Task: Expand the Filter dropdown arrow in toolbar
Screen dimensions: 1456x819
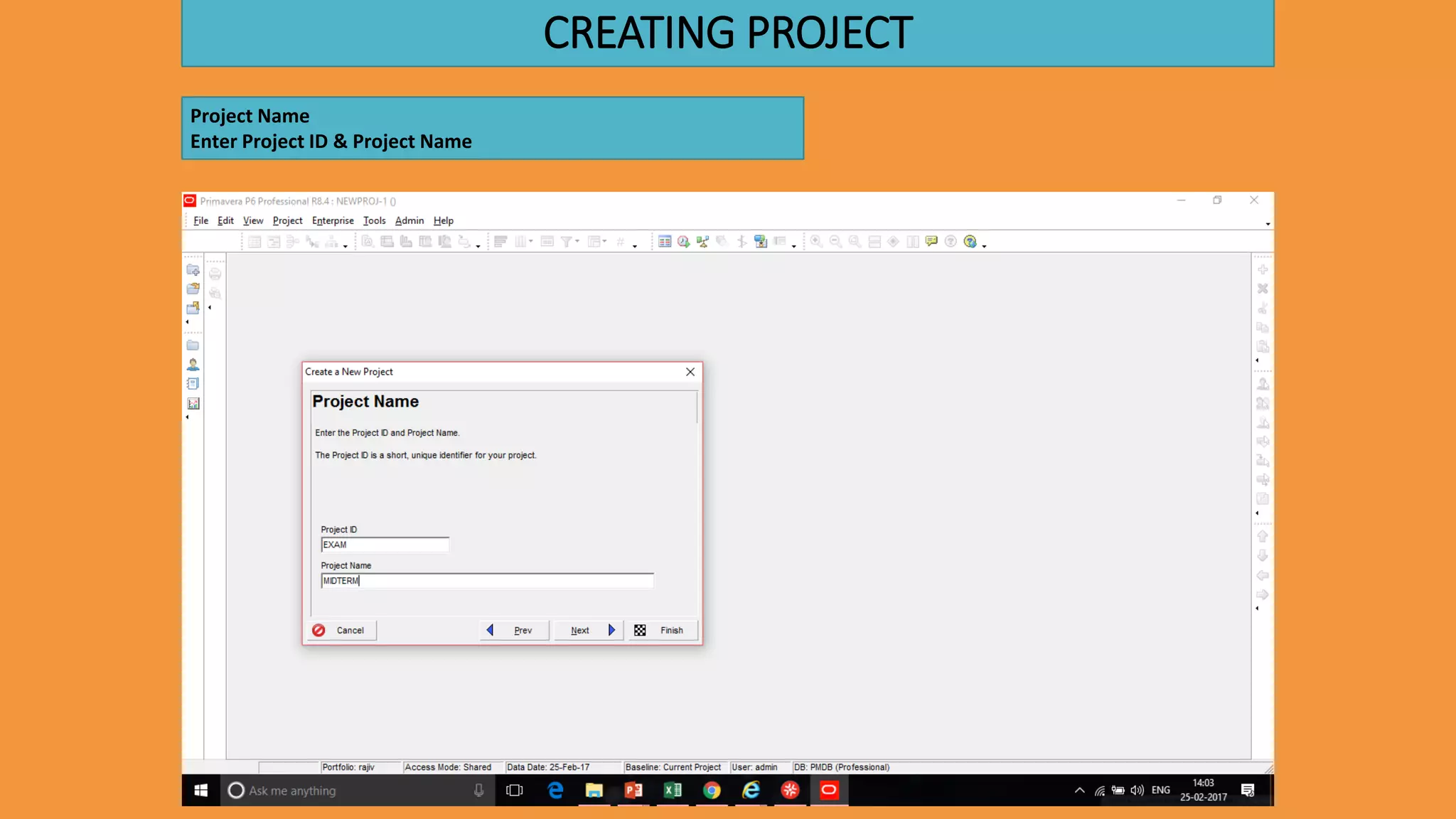Action: coord(577,241)
